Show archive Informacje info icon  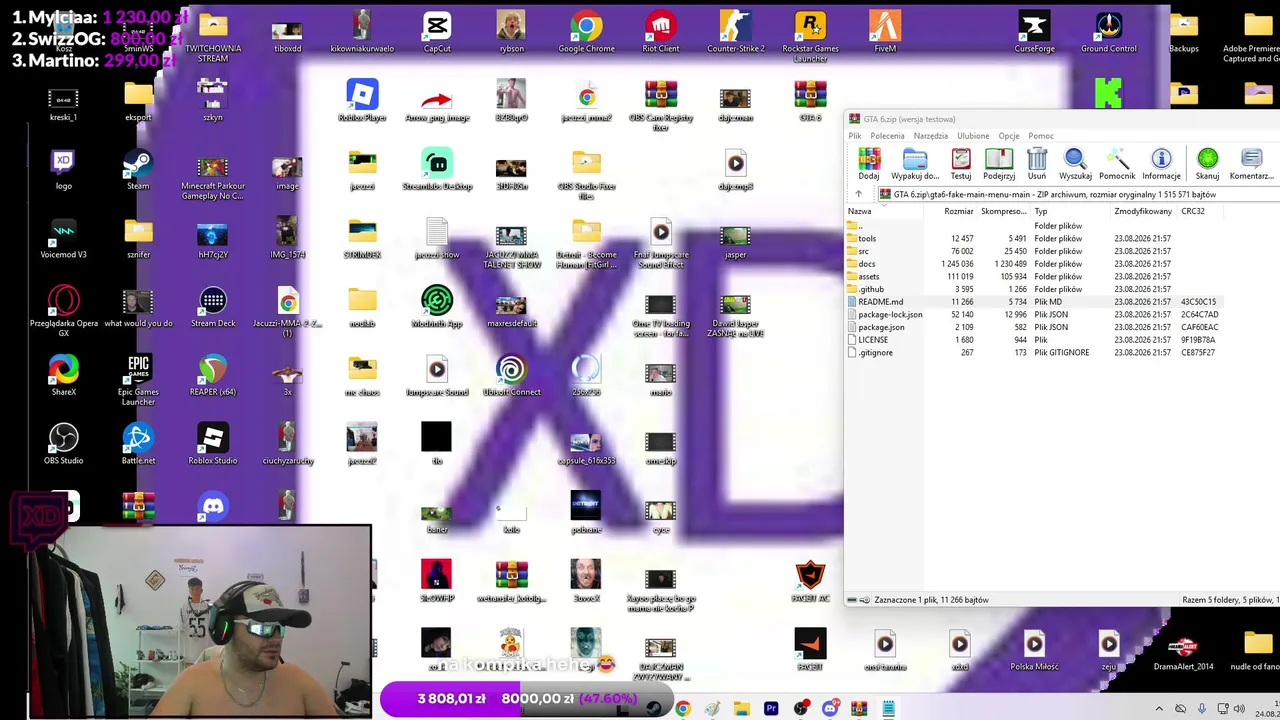pos(1161,164)
